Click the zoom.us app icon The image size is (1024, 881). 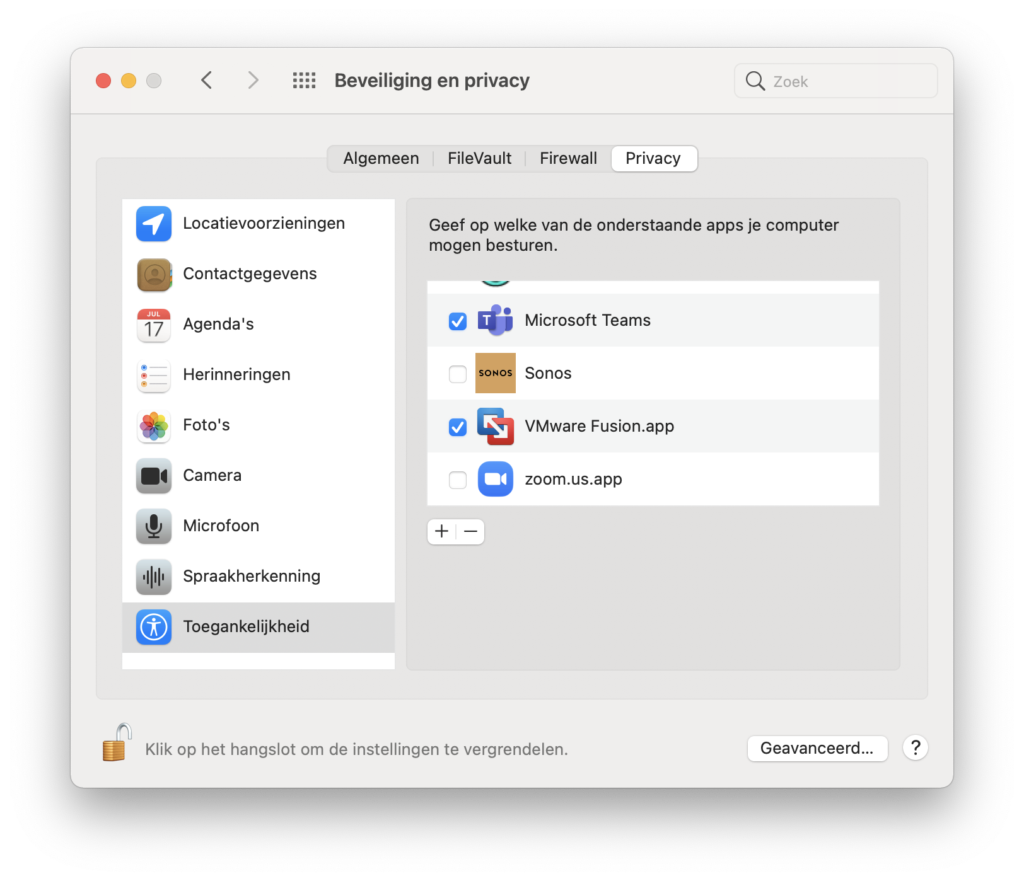pos(495,479)
